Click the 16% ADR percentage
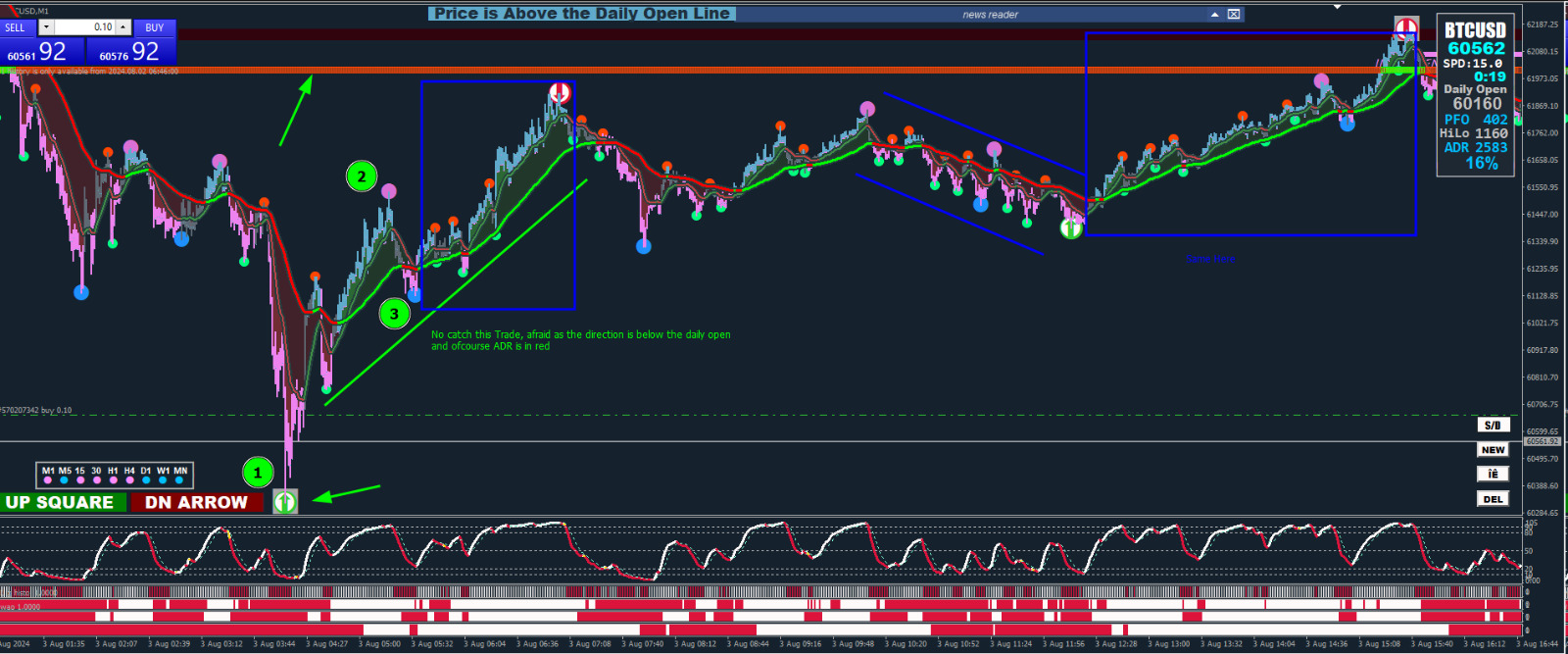The image size is (1568, 654). pos(1482,163)
